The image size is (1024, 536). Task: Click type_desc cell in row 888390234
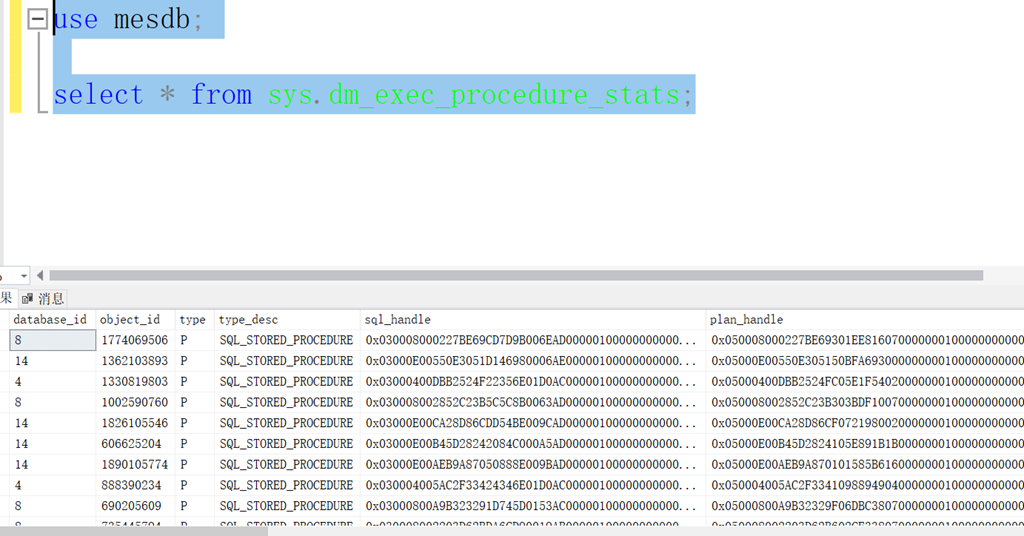coord(287,486)
